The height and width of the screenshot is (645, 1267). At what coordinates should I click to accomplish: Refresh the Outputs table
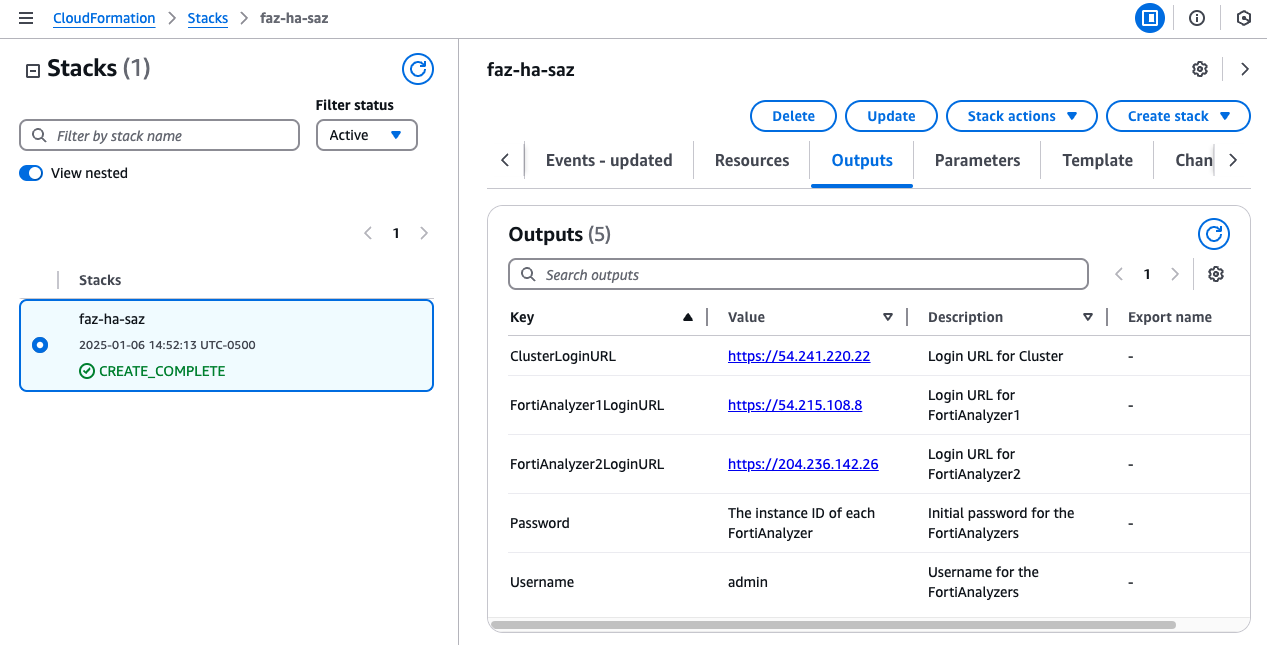(x=1214, y=234)
